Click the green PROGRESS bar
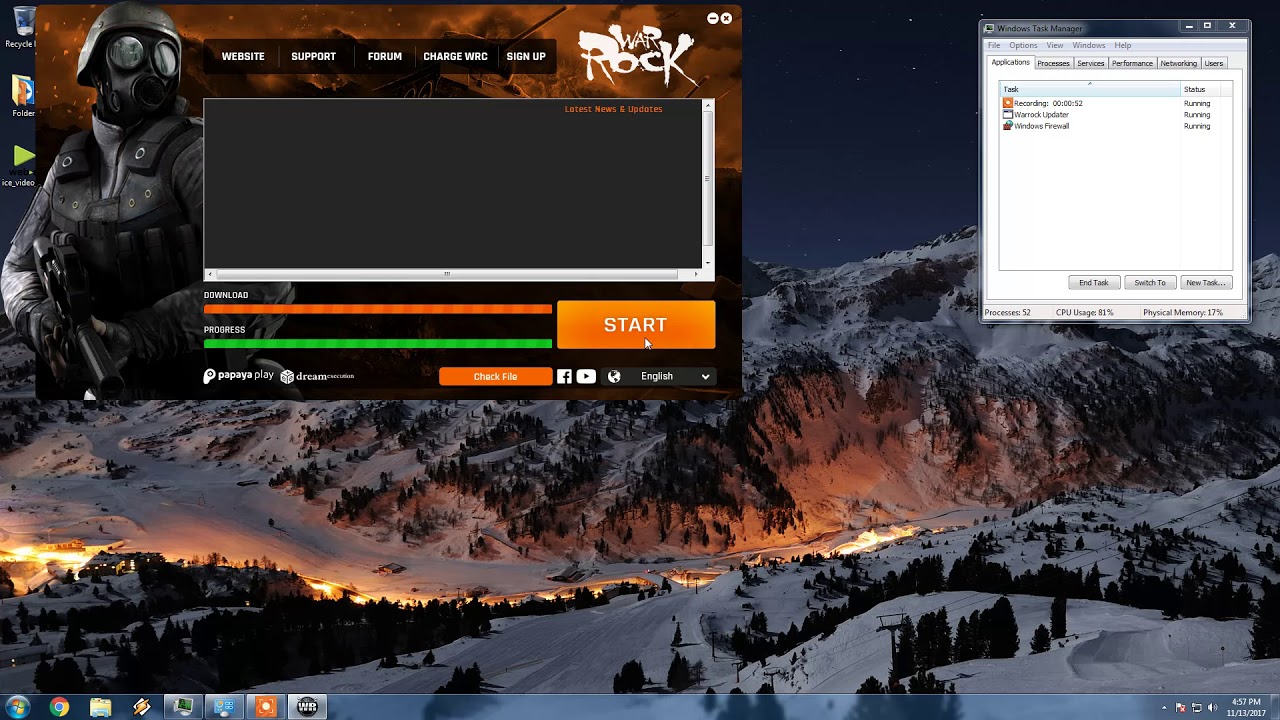This screenshot has height=720, width=1280. (378, 344)
